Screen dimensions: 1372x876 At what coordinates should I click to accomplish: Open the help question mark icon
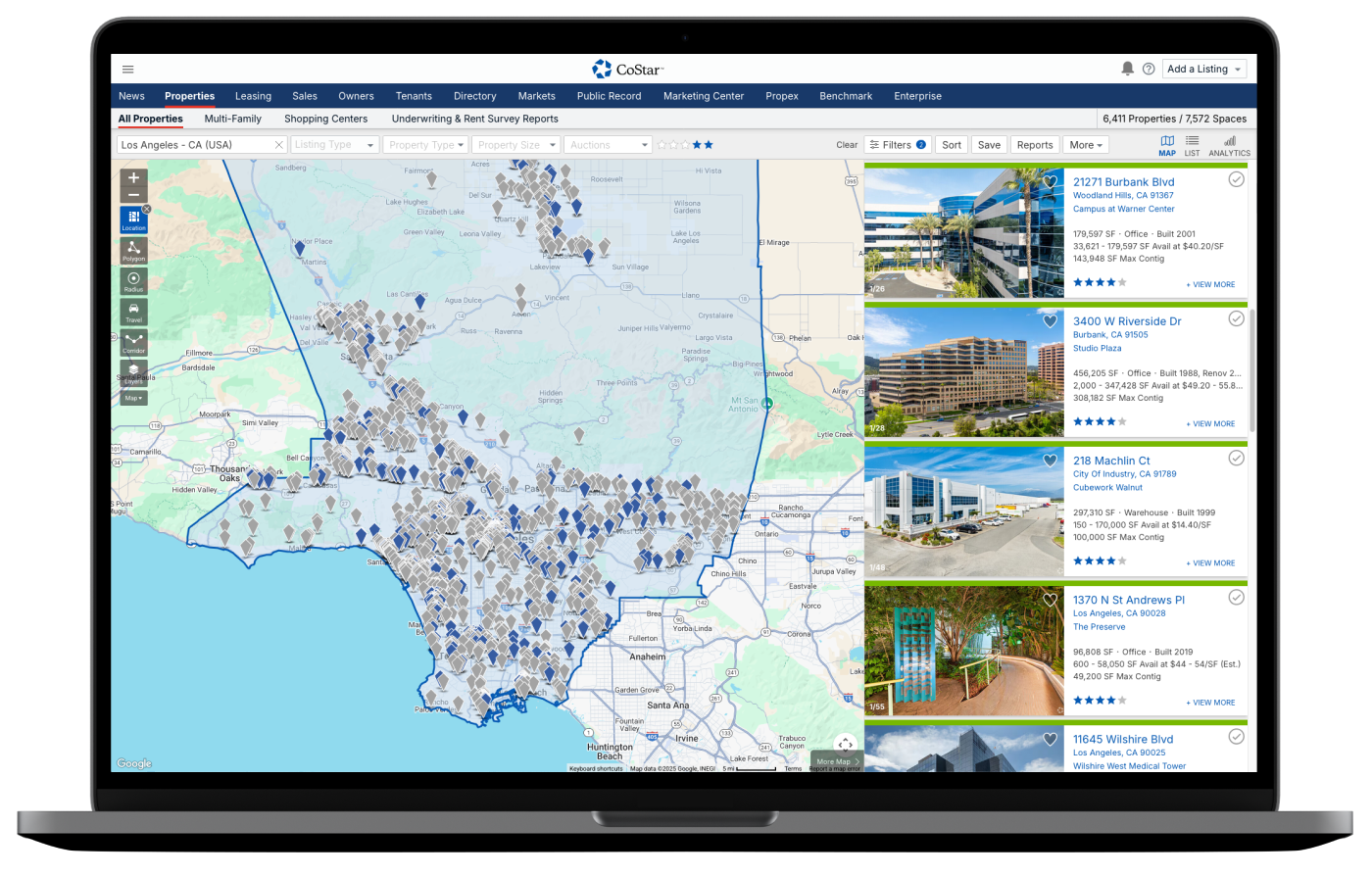point(1149,70)
